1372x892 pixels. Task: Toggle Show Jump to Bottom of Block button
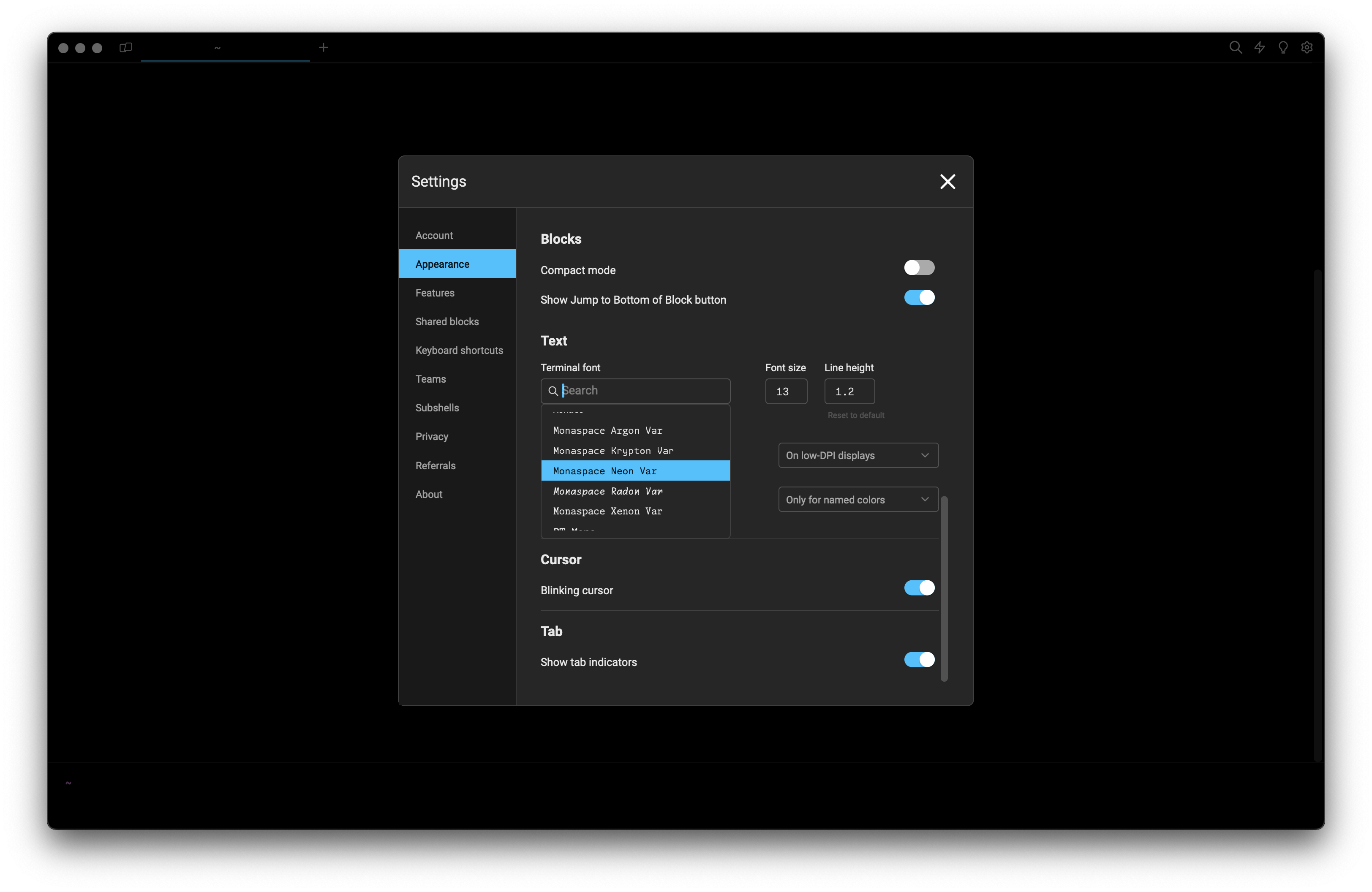point(919,297)
